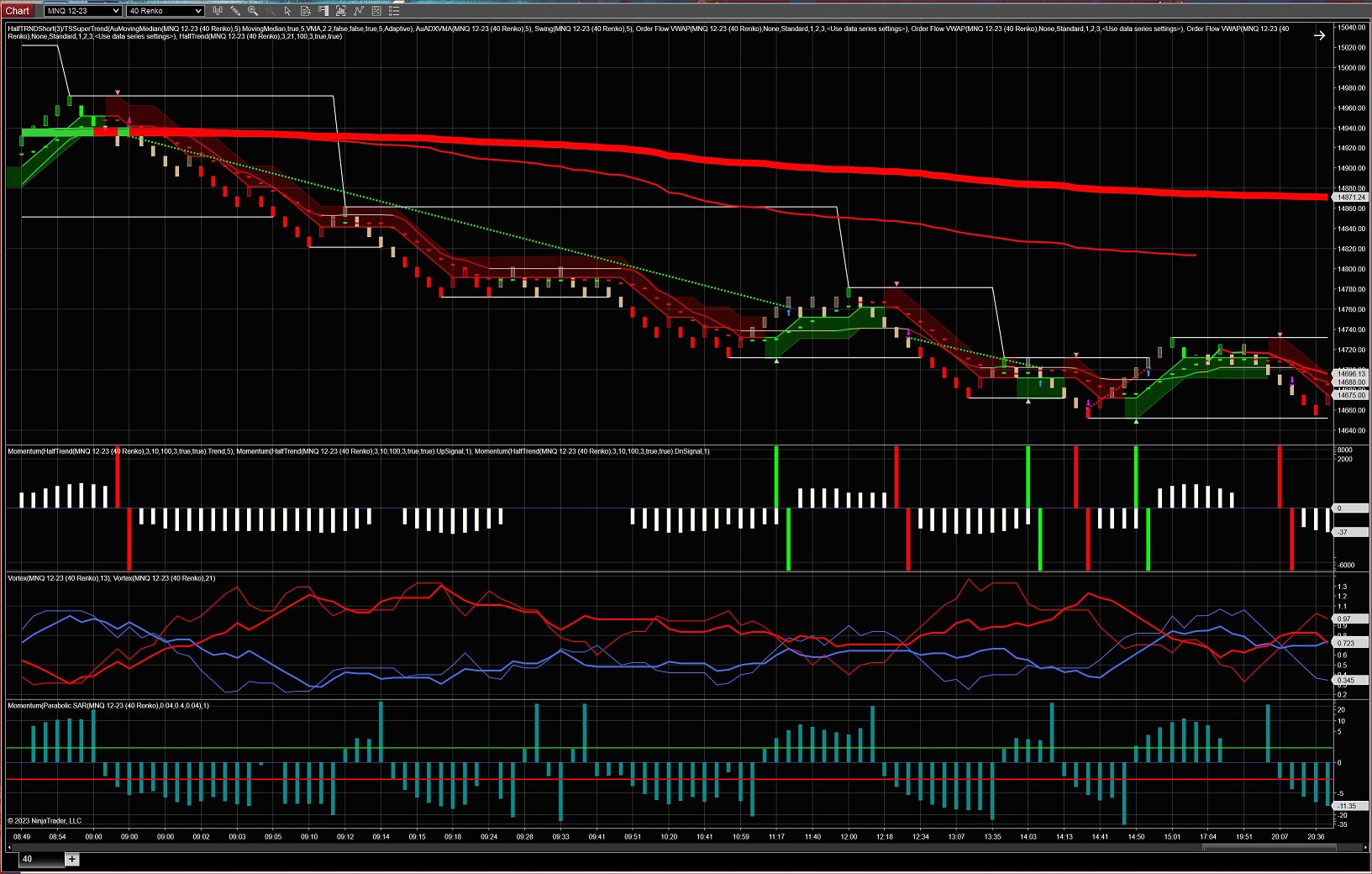
Task: Click the 14800.00 price axis label
Action: click(x=1352, y=269)
